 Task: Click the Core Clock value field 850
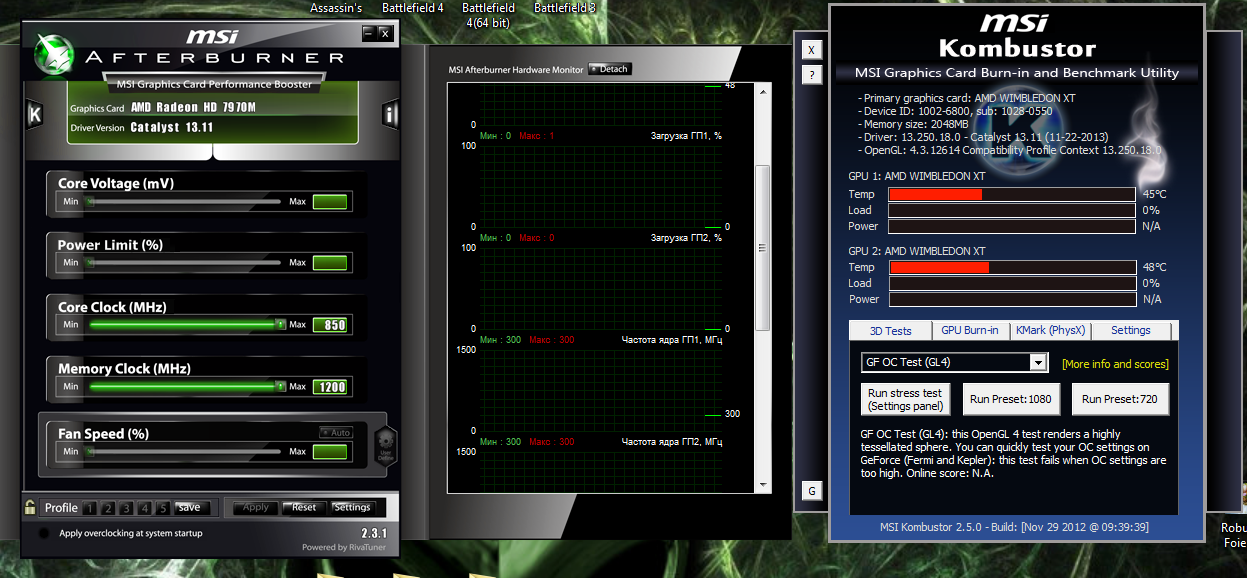330,325
